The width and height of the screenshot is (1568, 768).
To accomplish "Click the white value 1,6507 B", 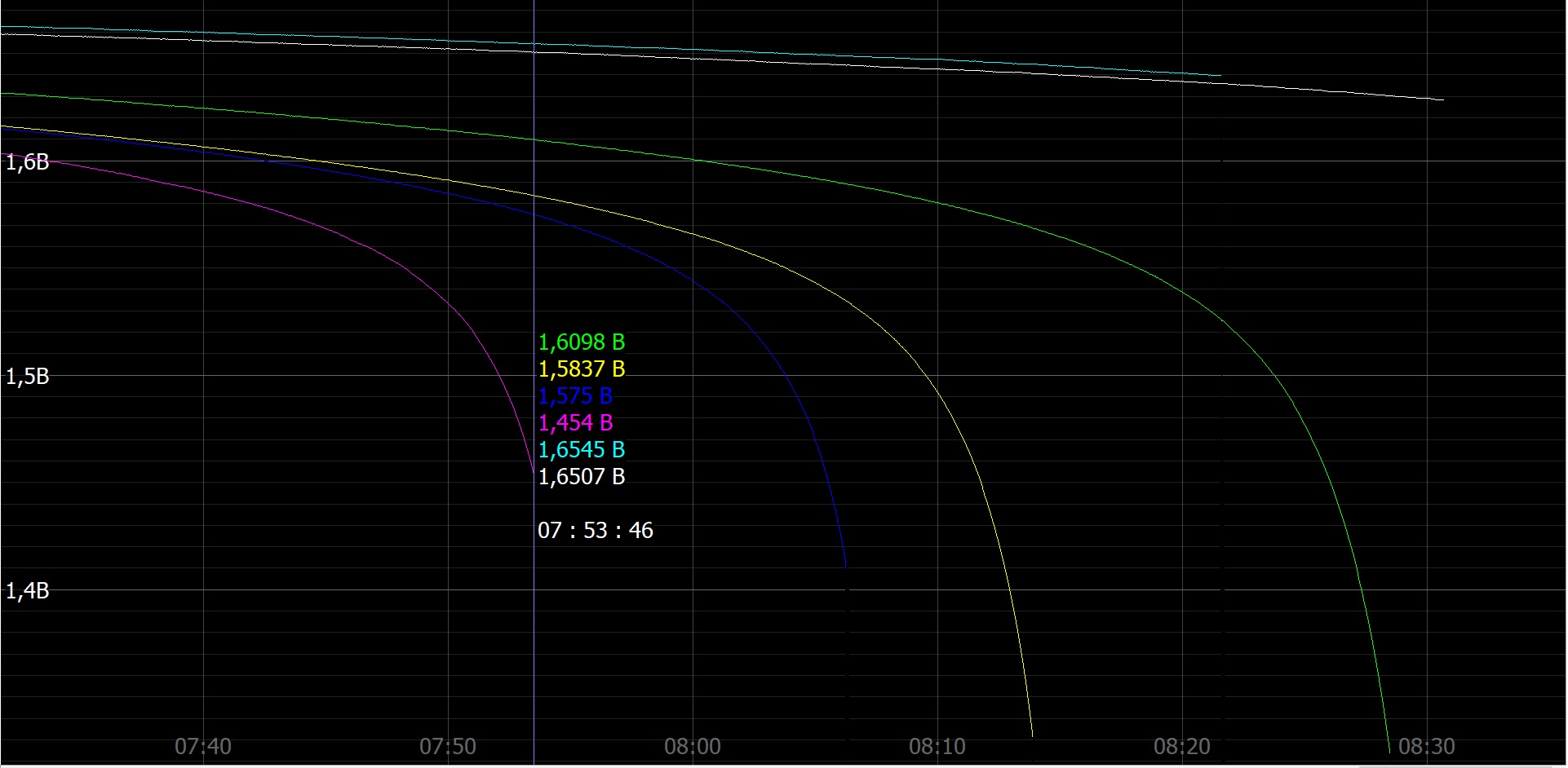I will tap(581, 477).
